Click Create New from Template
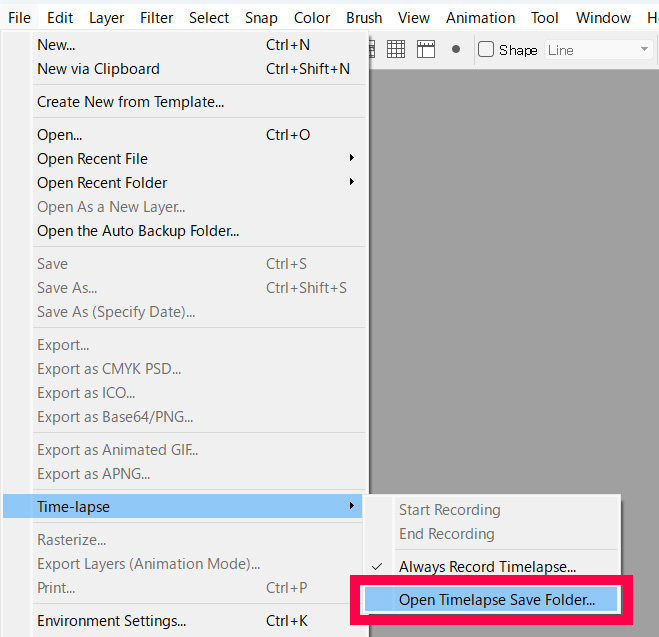The width and height of the screenshot is (659, 637). (x=130, y=102)
